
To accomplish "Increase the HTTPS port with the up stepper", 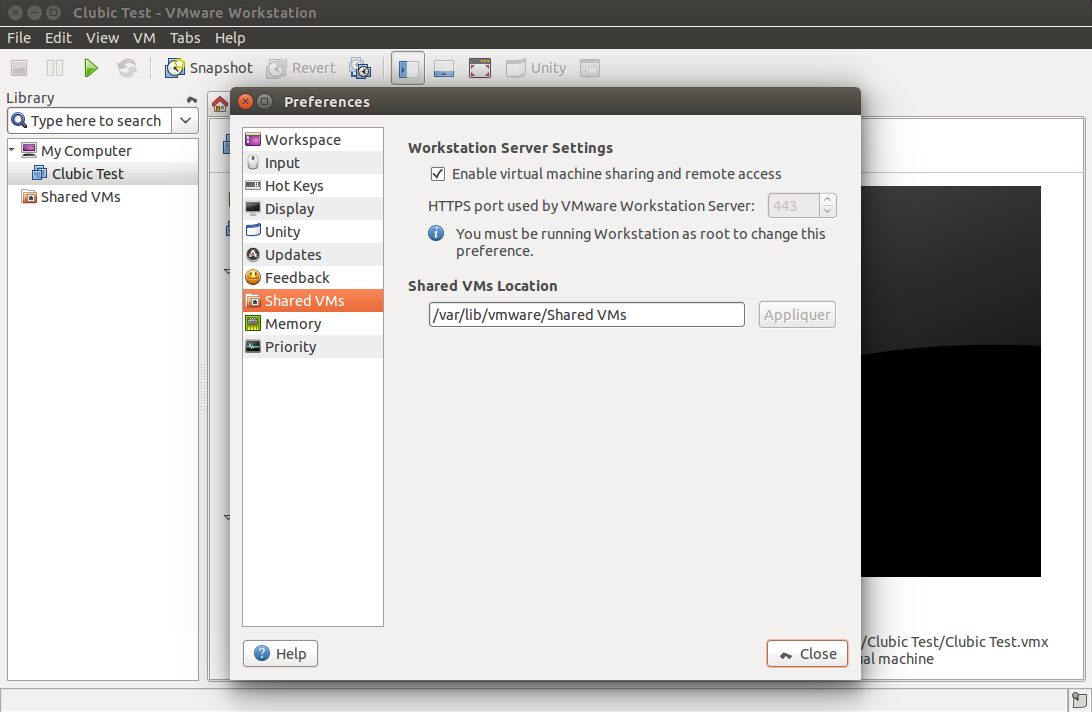I will 827,200.
